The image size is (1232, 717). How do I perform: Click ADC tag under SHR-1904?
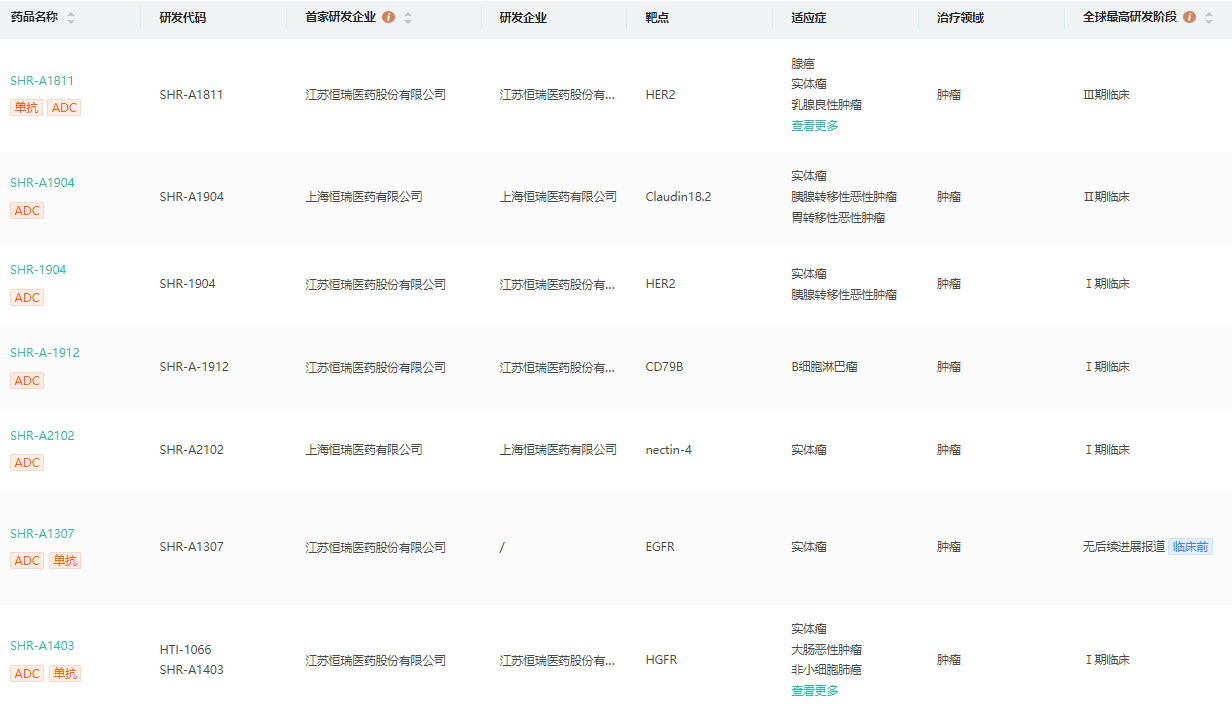click(x=27, y=298)
